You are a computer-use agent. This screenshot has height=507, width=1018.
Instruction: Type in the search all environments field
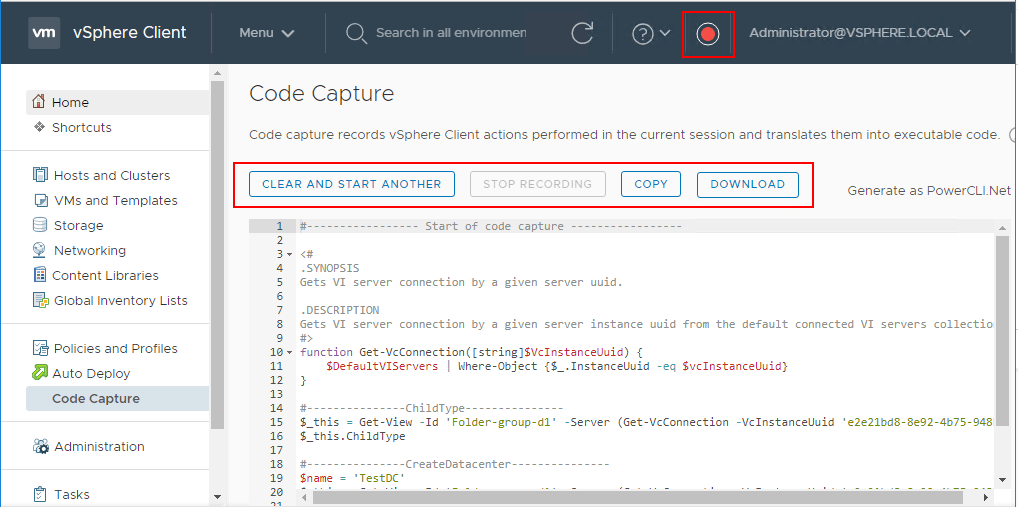450,33
